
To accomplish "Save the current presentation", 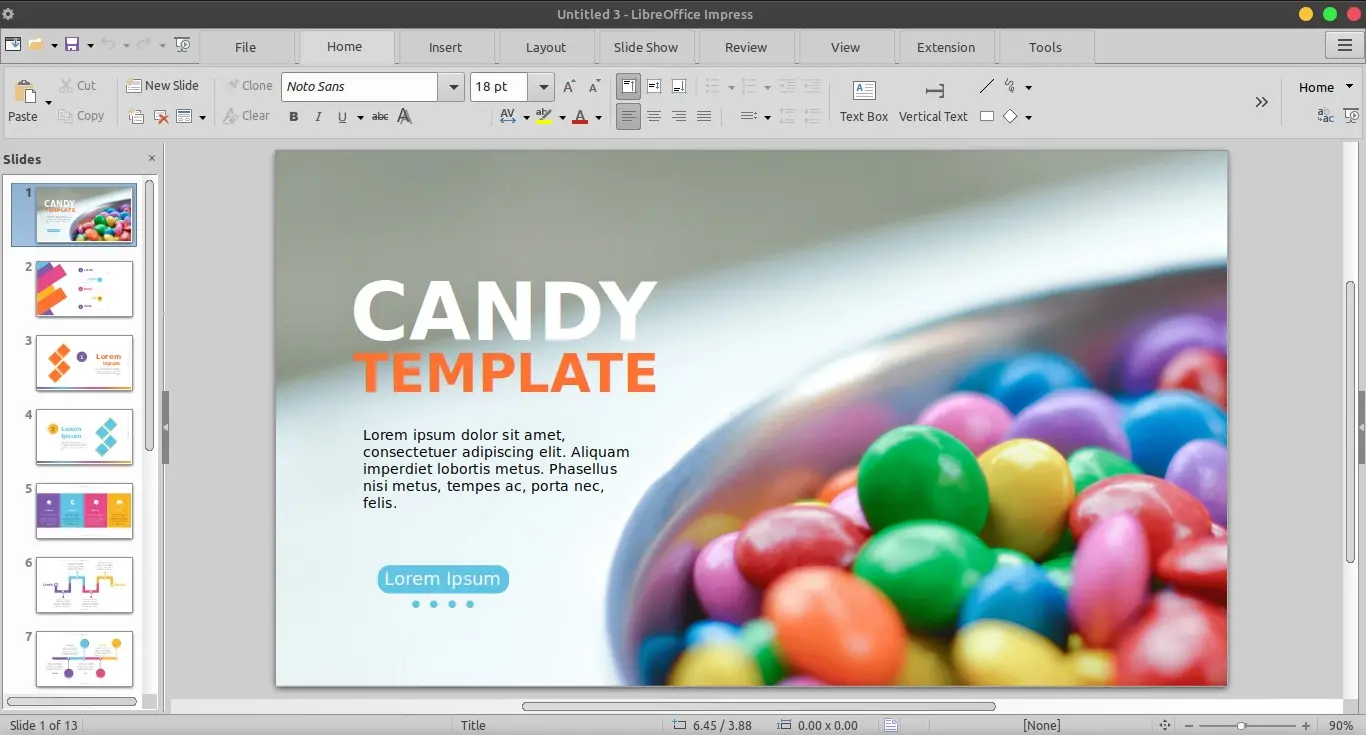I will tap(71, 45).
